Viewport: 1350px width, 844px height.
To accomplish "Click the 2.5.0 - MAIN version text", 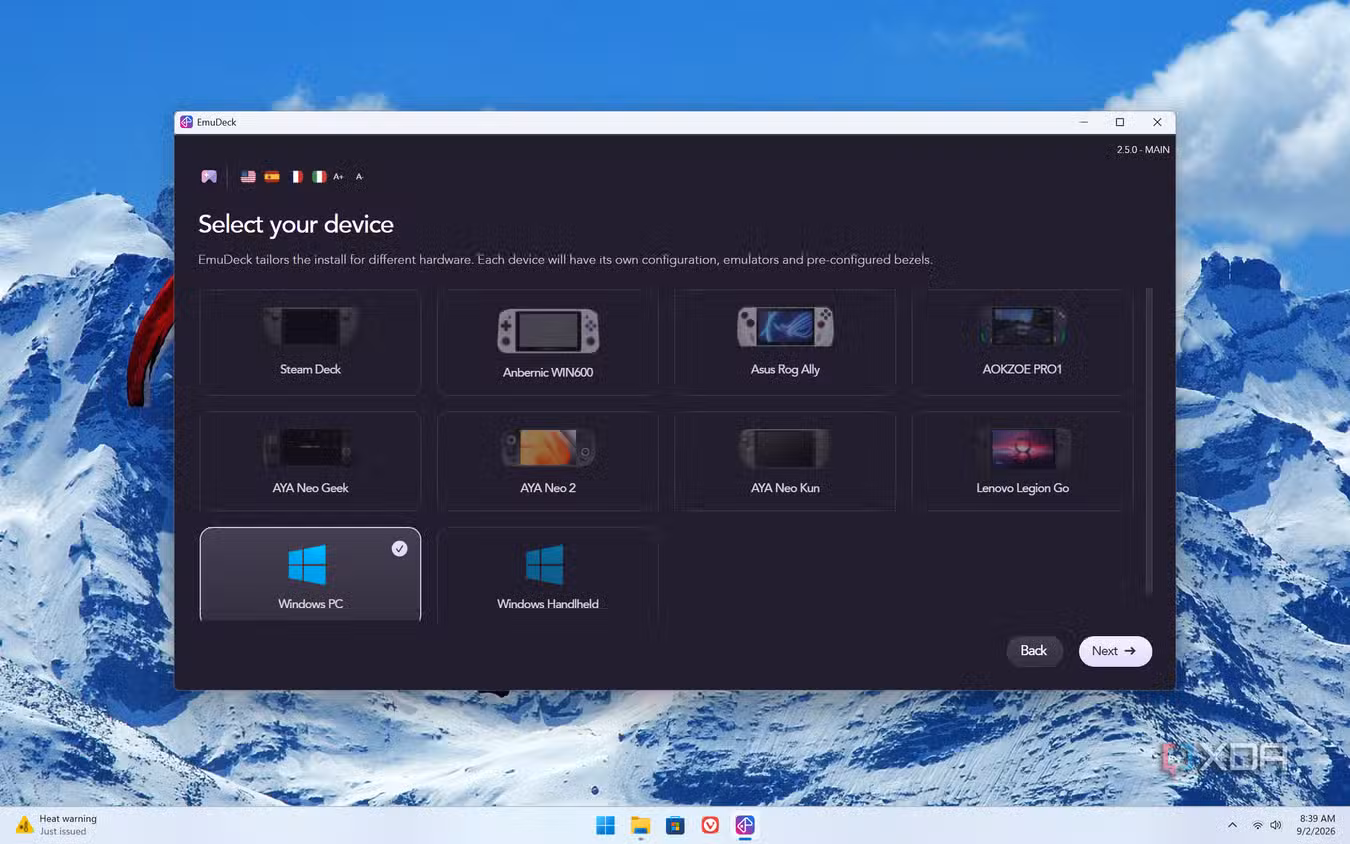I will tap(1143, 150).
